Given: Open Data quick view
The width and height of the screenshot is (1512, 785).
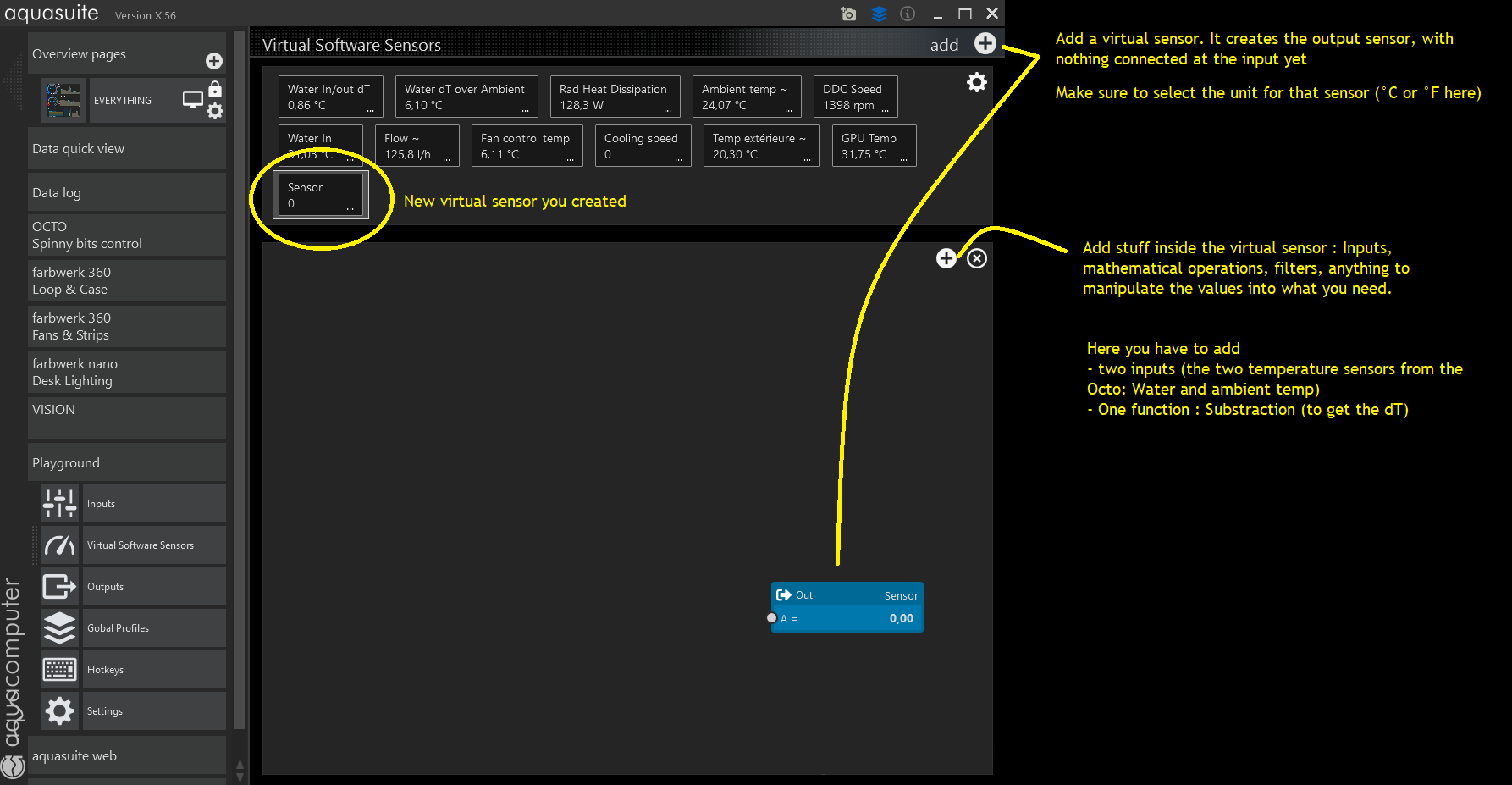Looking at the screenshot, I should (127, 148).
